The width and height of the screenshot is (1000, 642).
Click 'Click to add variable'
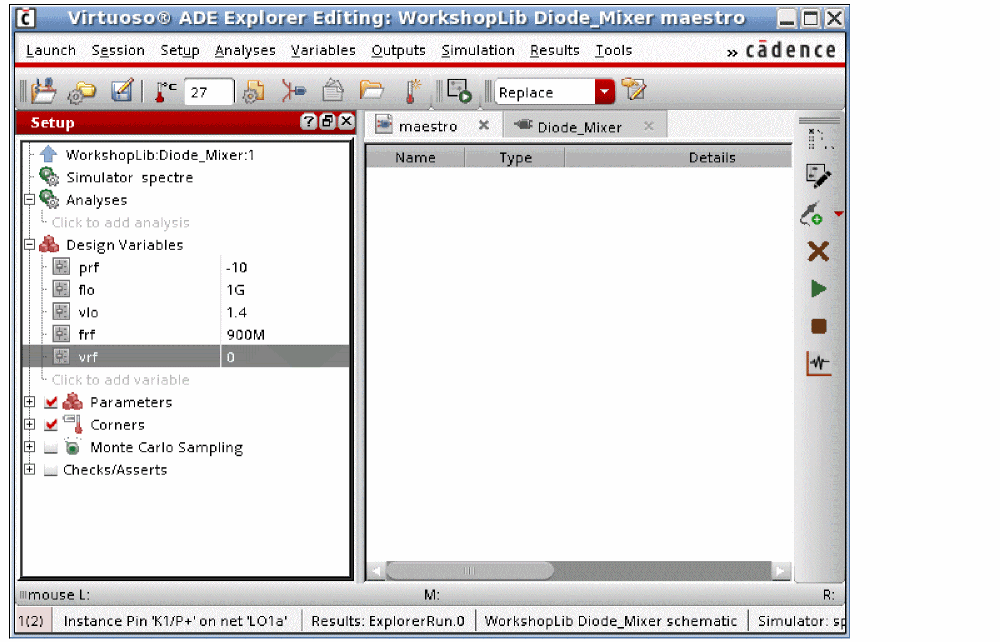point(121,380)
